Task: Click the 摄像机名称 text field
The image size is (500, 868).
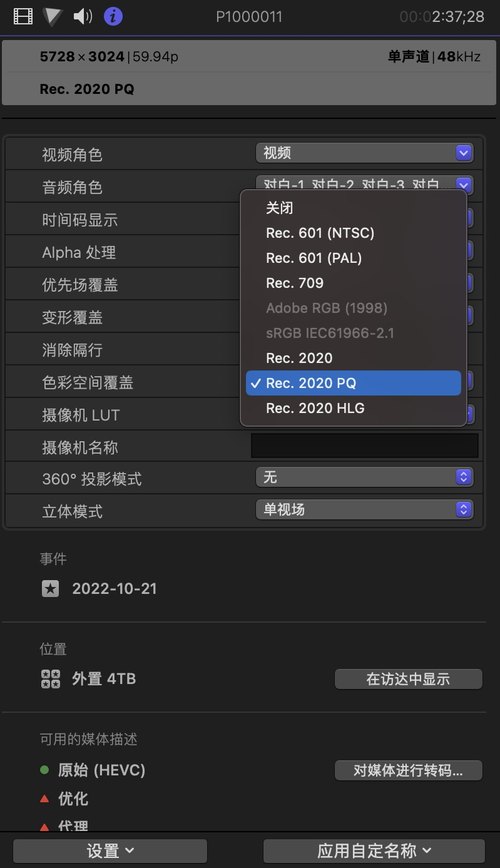Action: coord(364,446)
